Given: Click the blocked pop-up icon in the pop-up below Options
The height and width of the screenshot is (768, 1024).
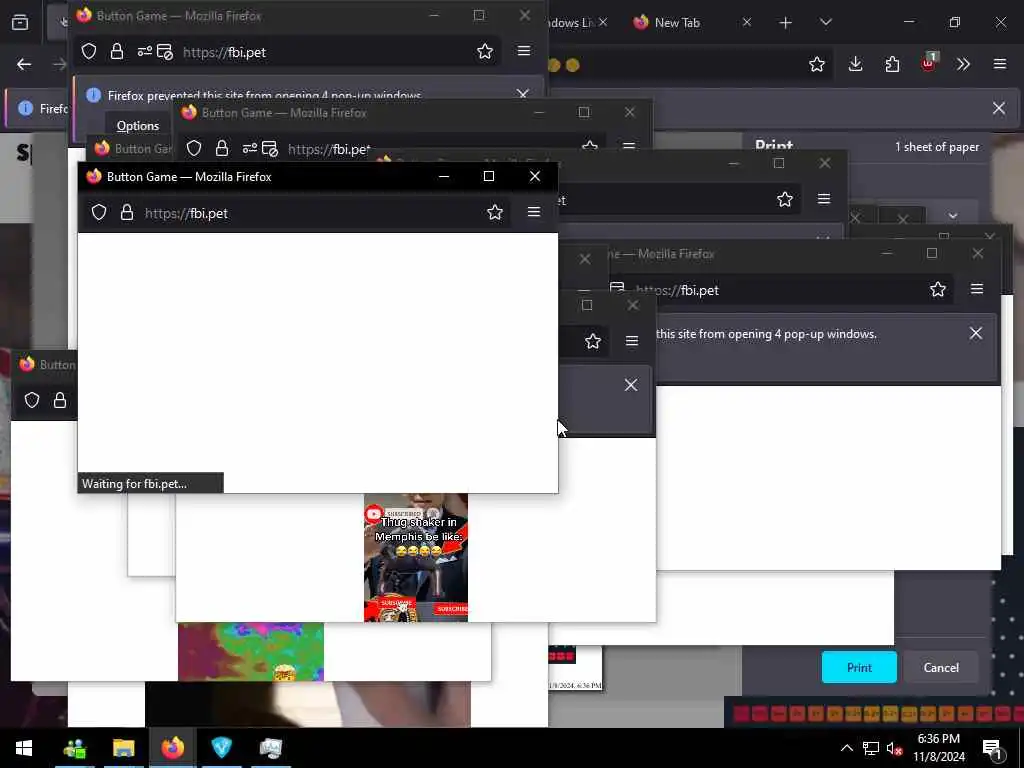Looking at the screenshot, I should pyautogui.click(x=270, y=149).
